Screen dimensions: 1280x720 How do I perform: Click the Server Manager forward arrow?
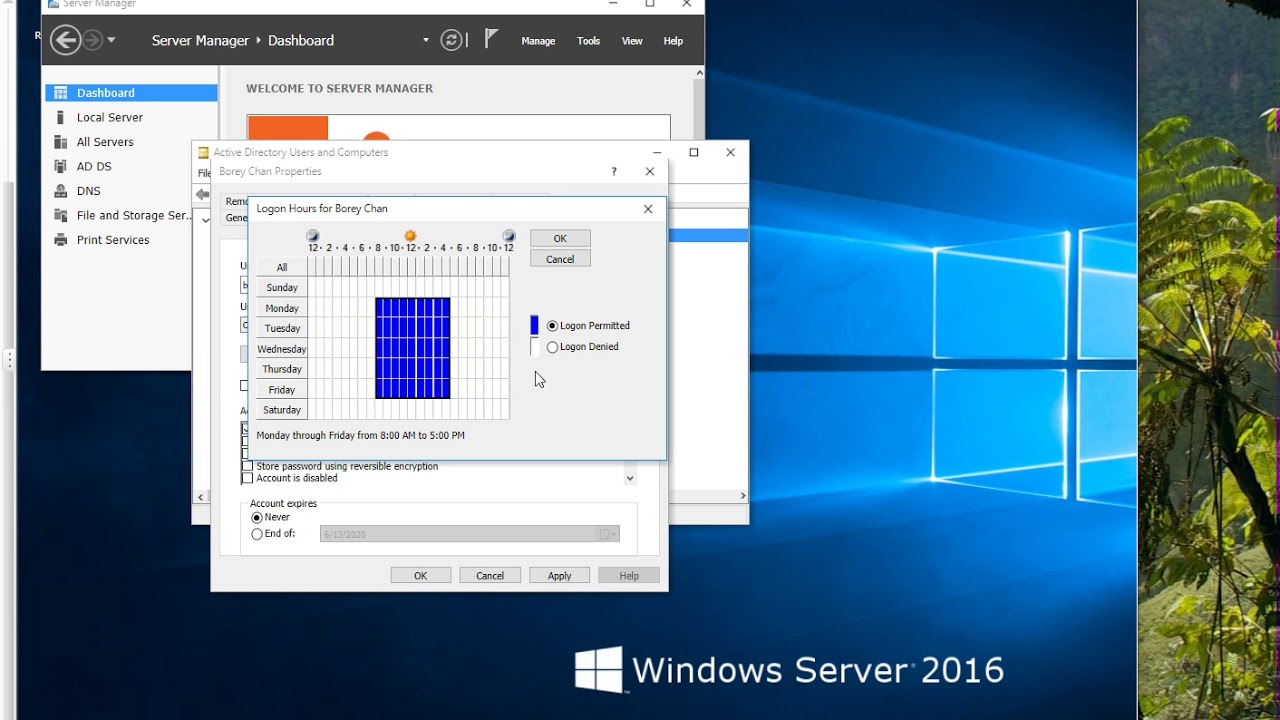click(x=93, y=40)
